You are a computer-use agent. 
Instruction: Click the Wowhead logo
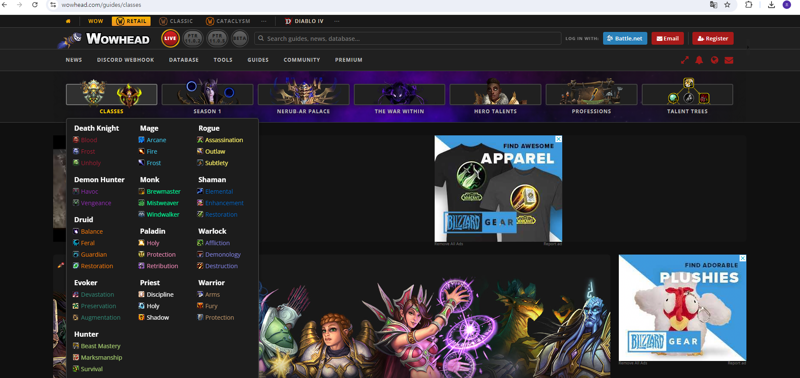[x=104, y=39]
